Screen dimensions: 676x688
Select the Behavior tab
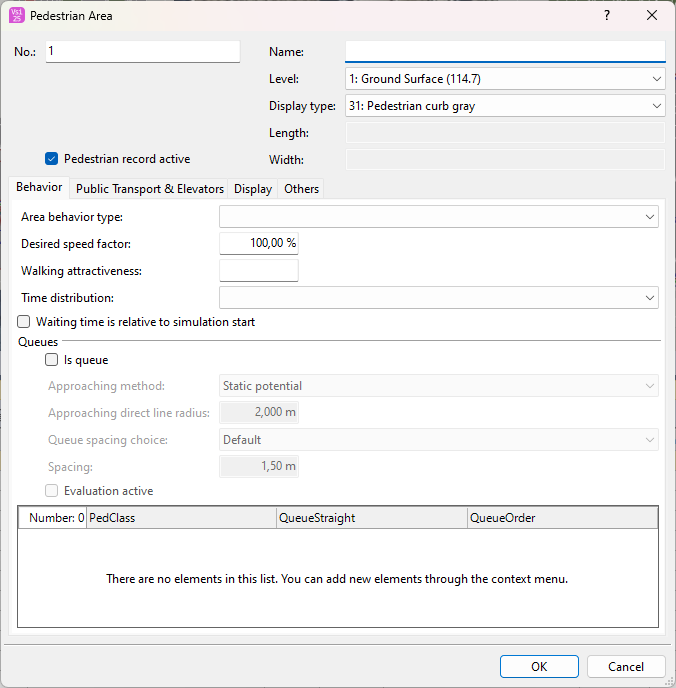[x=39, y=188]
